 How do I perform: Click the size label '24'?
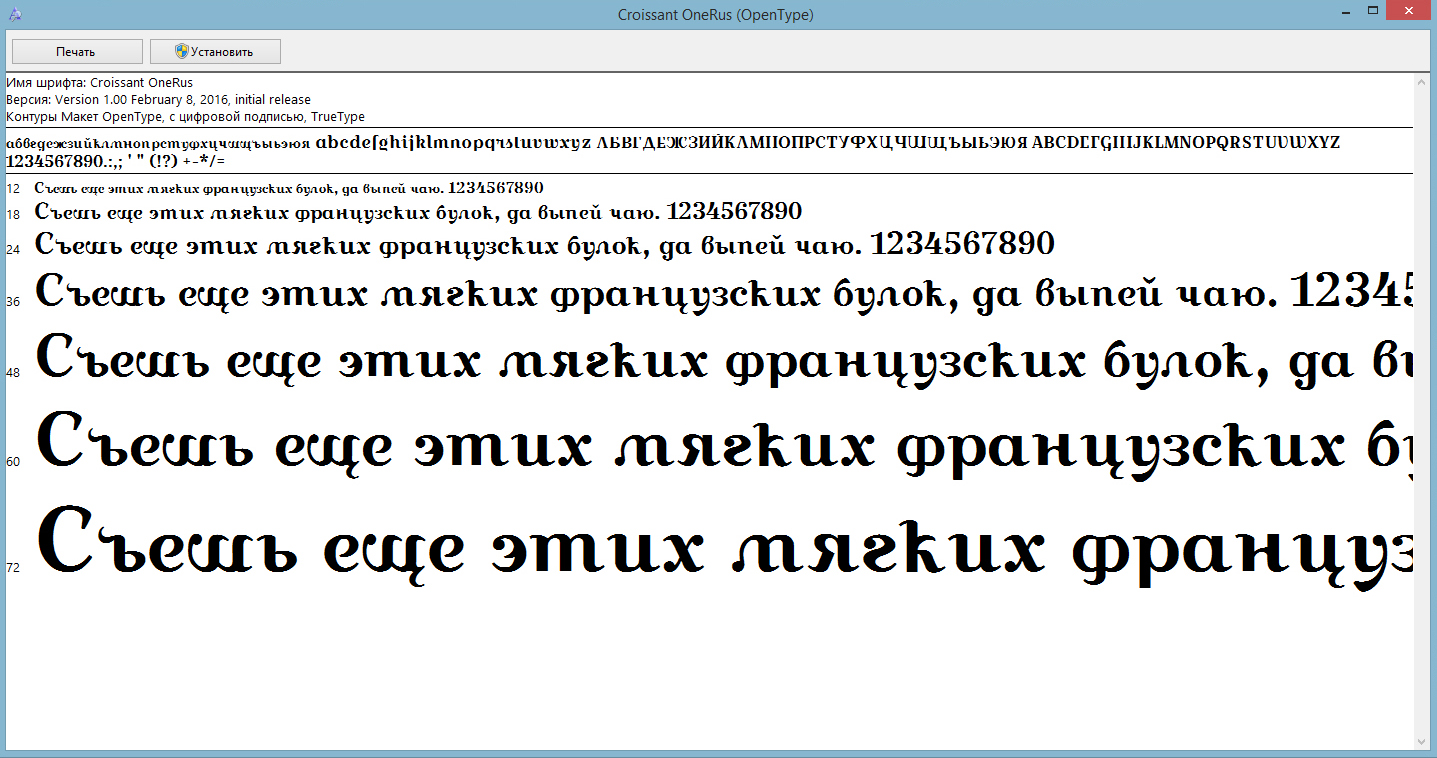(13, 248)
